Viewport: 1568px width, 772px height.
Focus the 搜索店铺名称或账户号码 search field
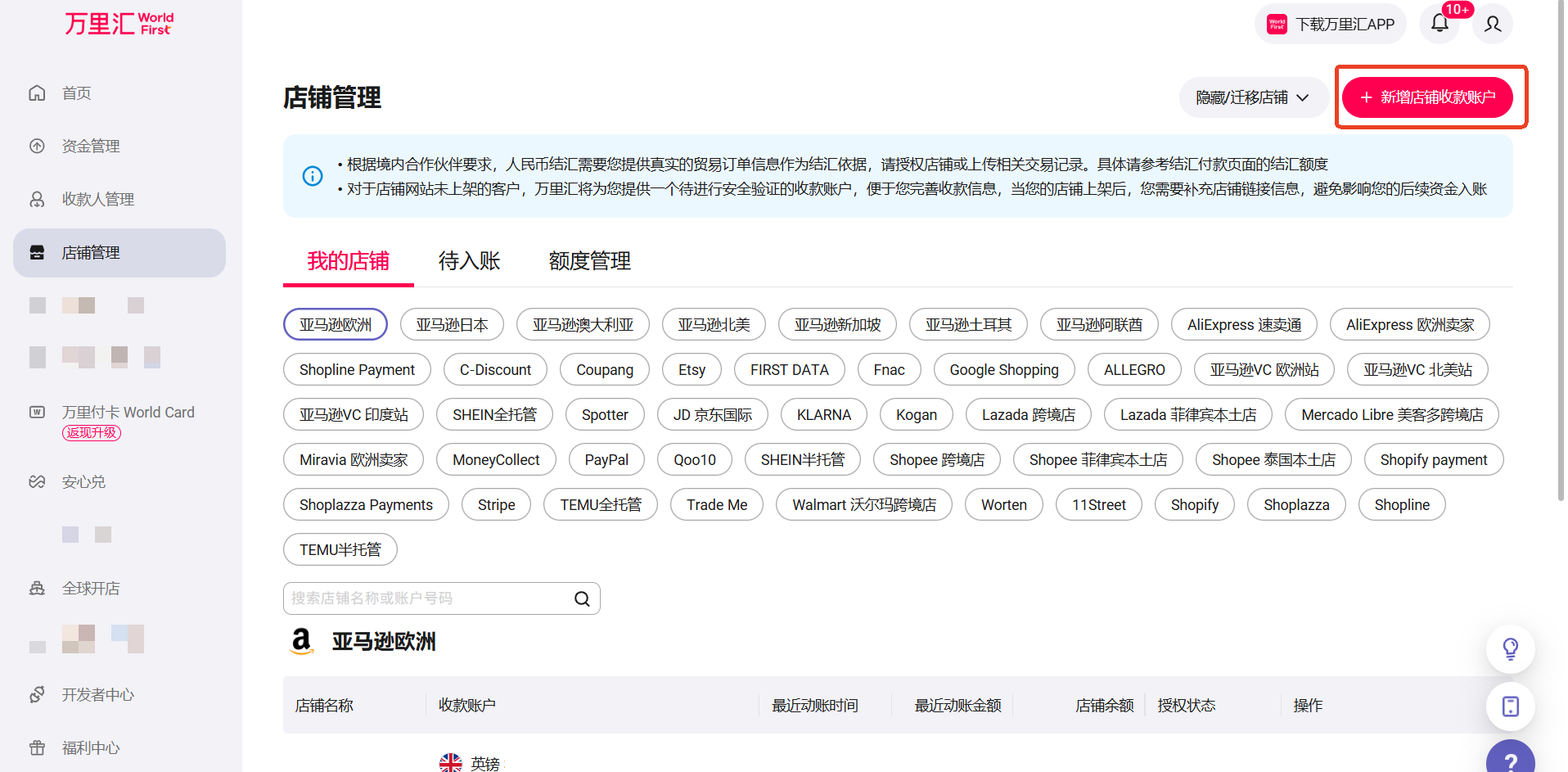[426, 598]
